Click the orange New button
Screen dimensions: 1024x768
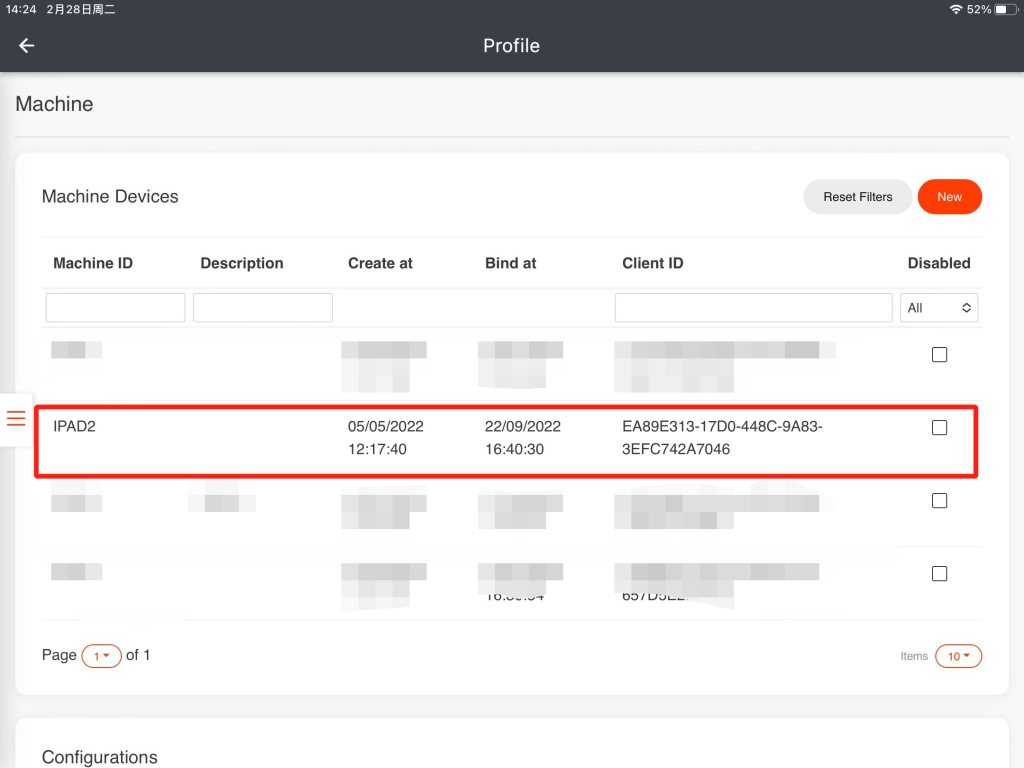pos(949,197)
